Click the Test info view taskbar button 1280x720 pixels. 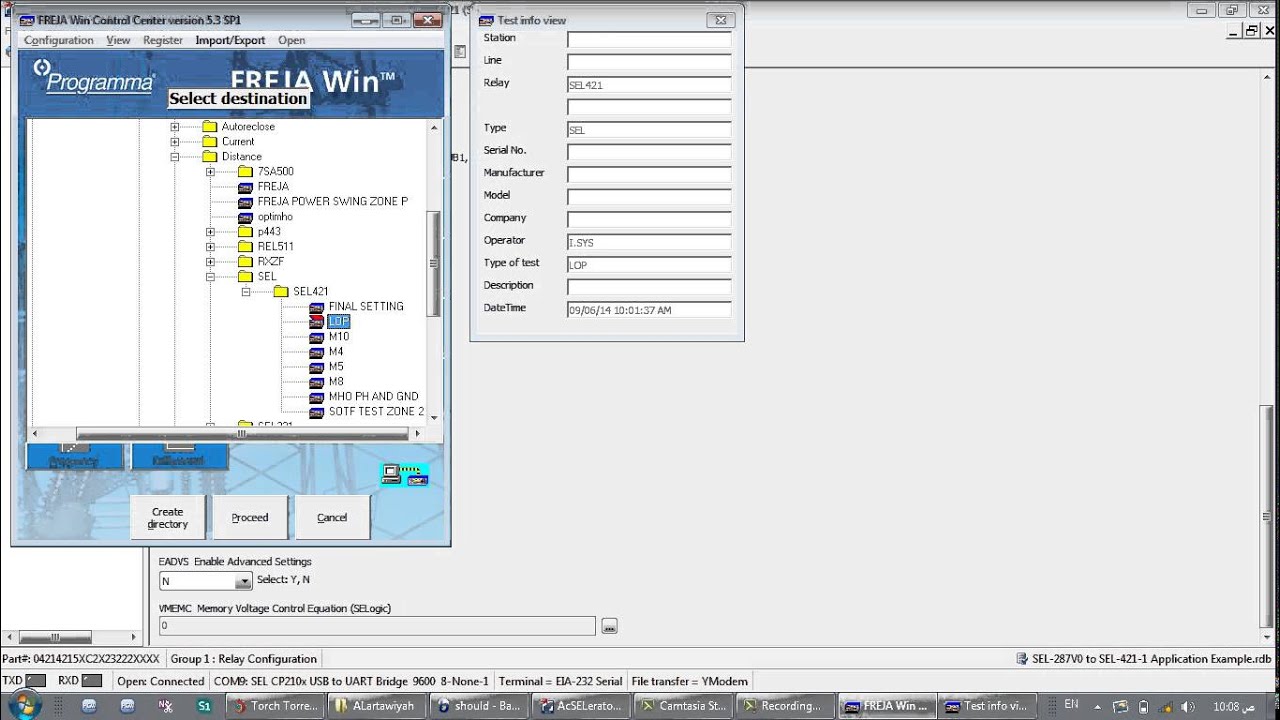tap(986, 706)
